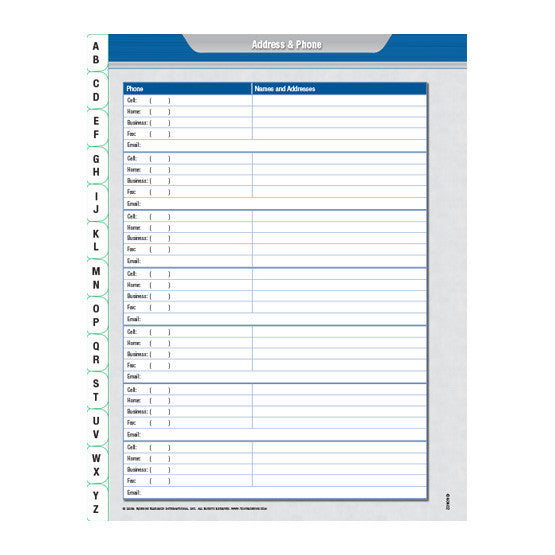The image size is (555, 555).
Task: Open the W X index tab
Action: click(x=97, y=465)
